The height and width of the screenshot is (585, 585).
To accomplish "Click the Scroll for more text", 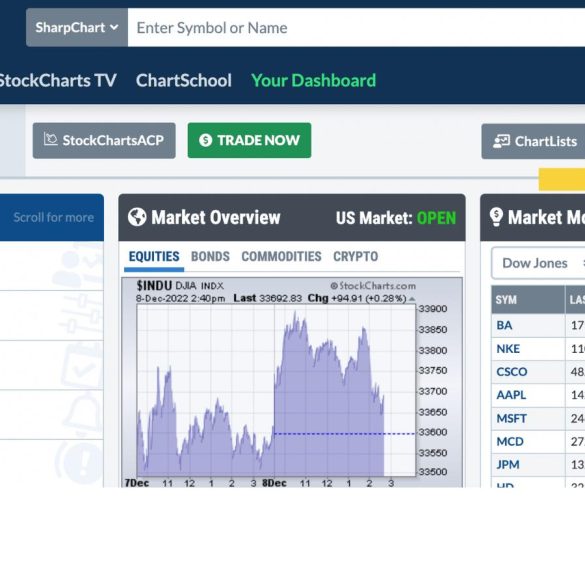I will point(54,217).
